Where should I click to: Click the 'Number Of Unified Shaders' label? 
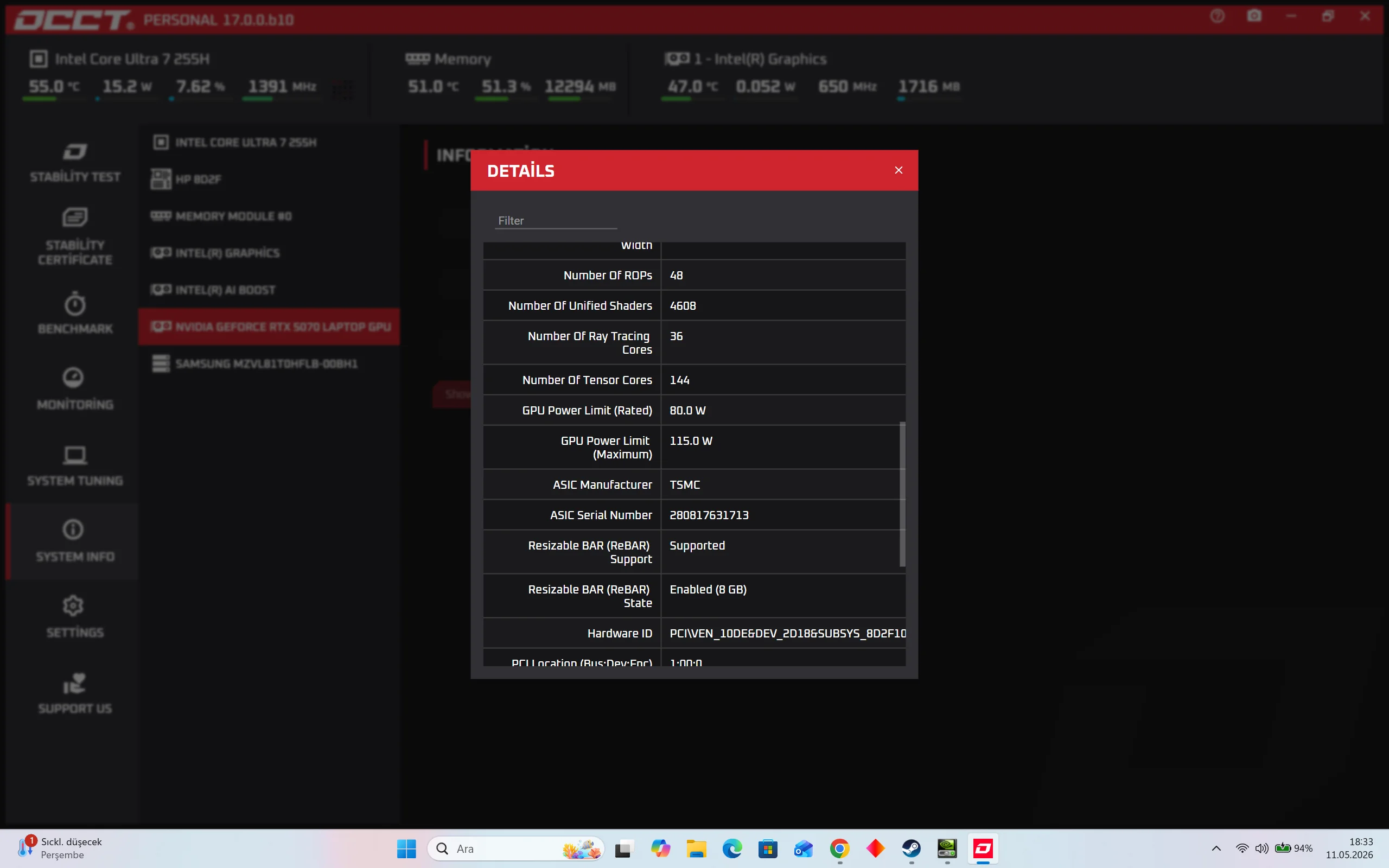tap(580, 306)
